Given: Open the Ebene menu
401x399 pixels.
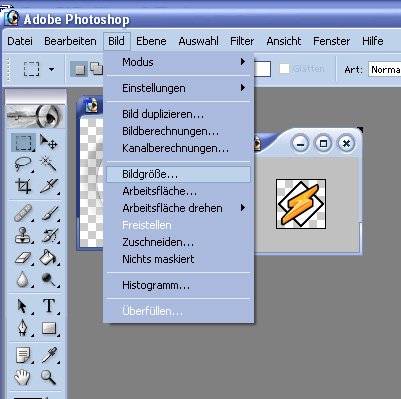Looking at the screenshot, I should pos(151,41).
